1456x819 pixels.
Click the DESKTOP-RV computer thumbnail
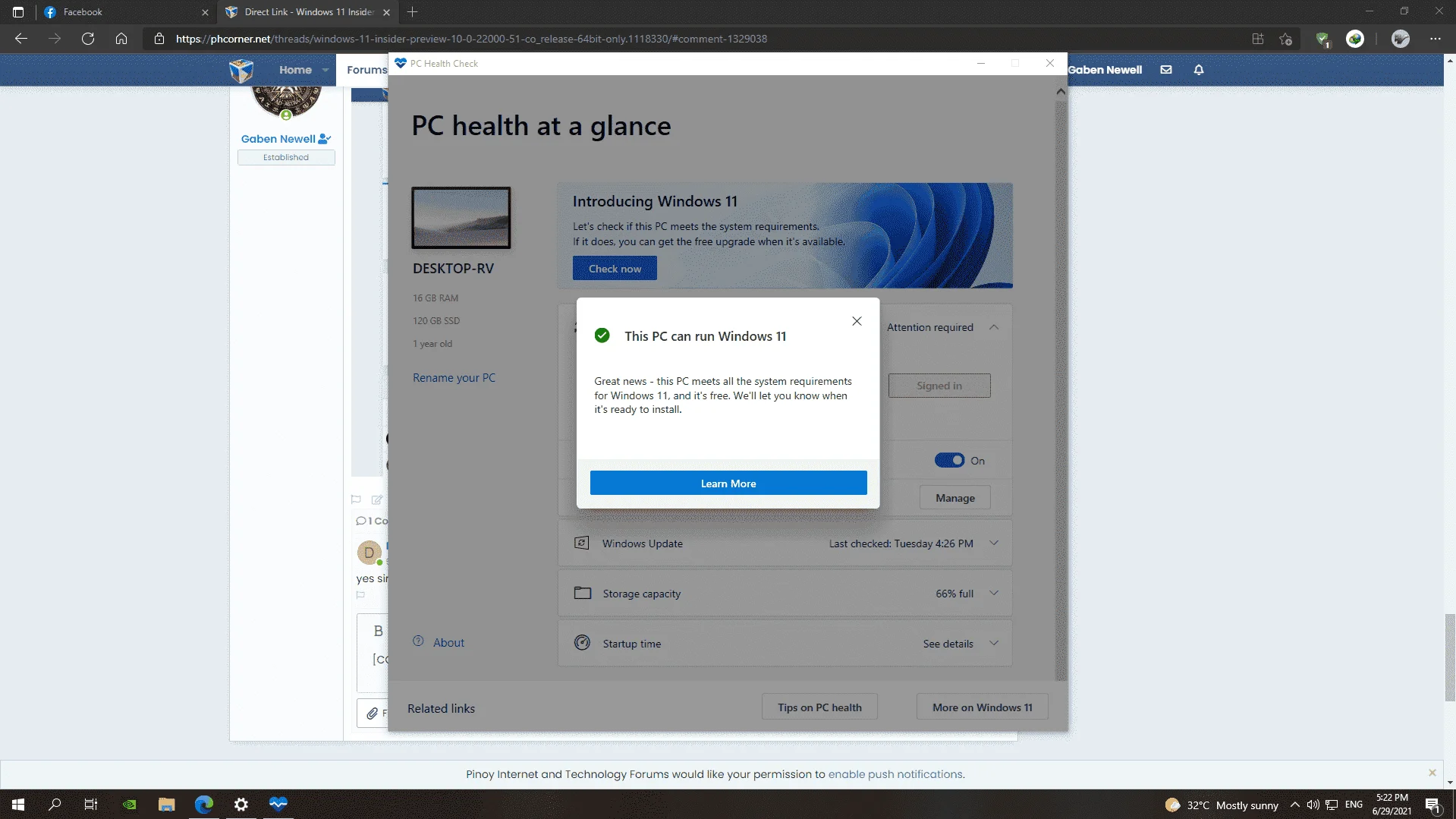(x=461, y=218)
